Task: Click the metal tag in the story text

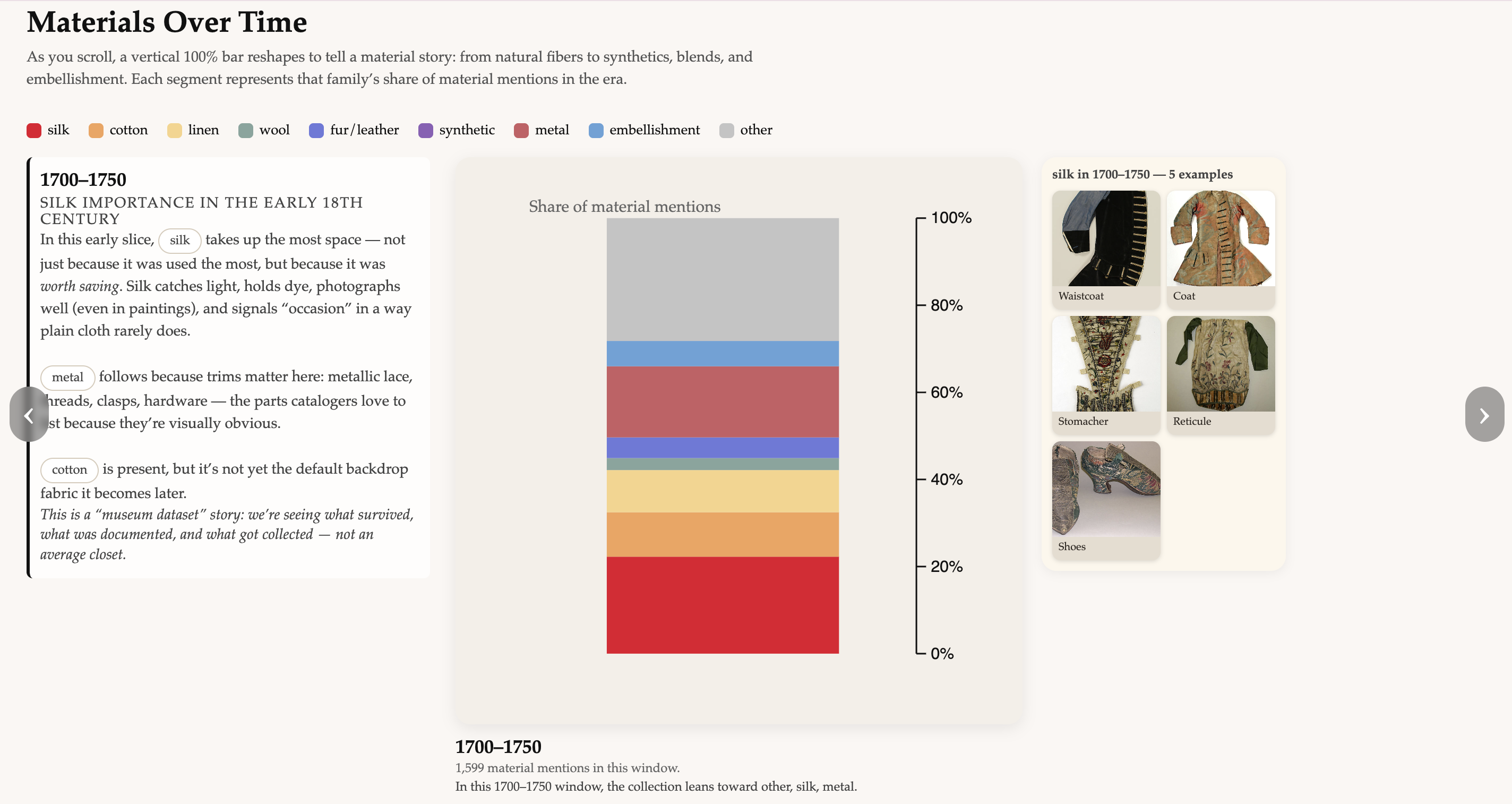Action: [67, 377]
